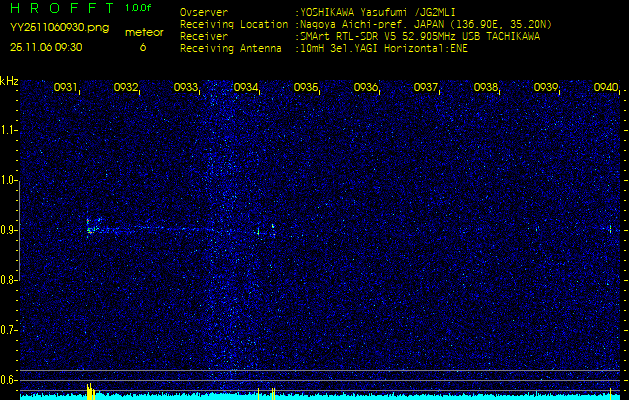Click the 0934 time marker
This screenshot has width=629, height=400.
tap(246, 87)
